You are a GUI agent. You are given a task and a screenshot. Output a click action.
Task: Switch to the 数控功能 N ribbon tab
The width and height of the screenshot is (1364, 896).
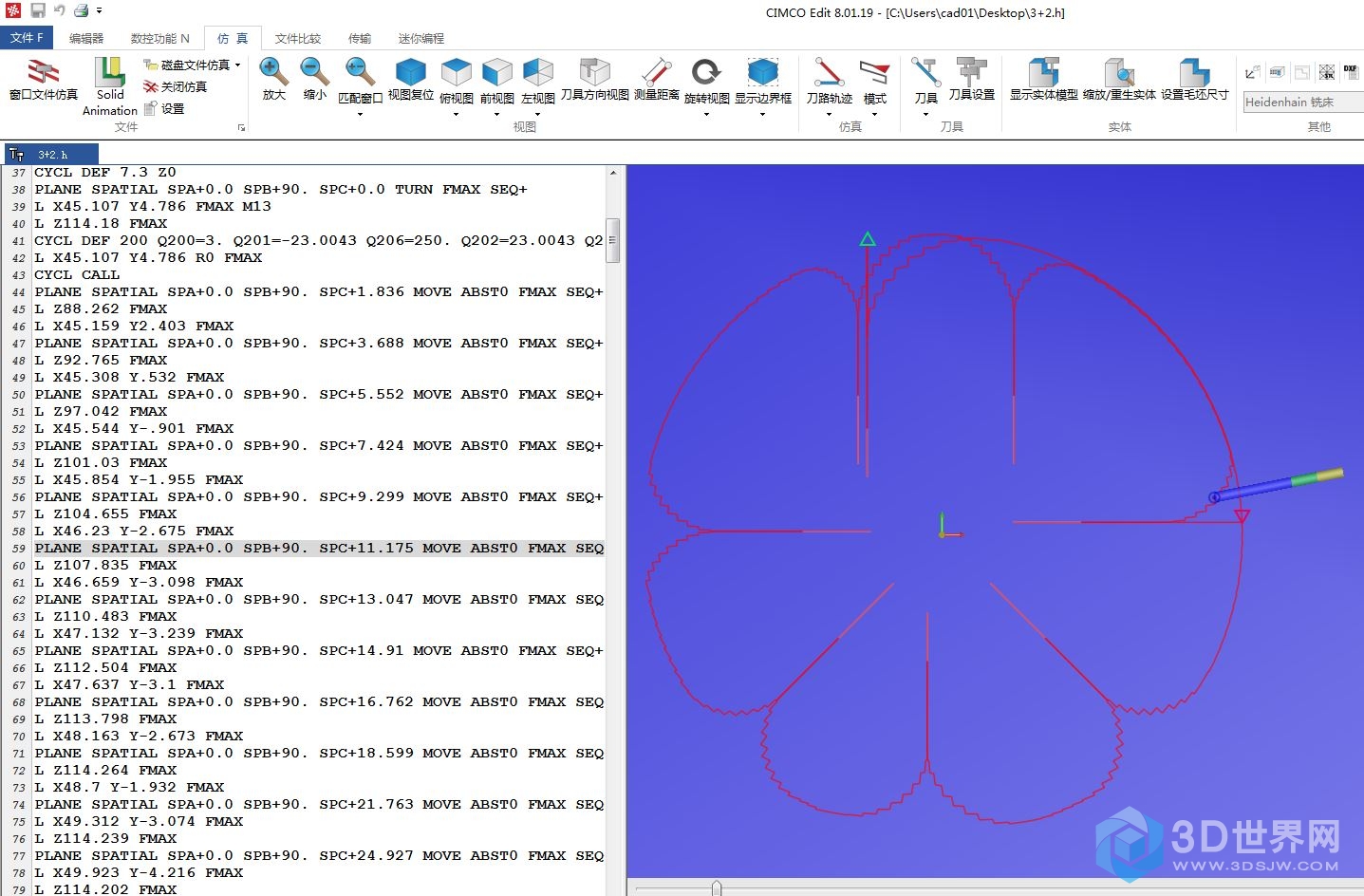[159, 38]
